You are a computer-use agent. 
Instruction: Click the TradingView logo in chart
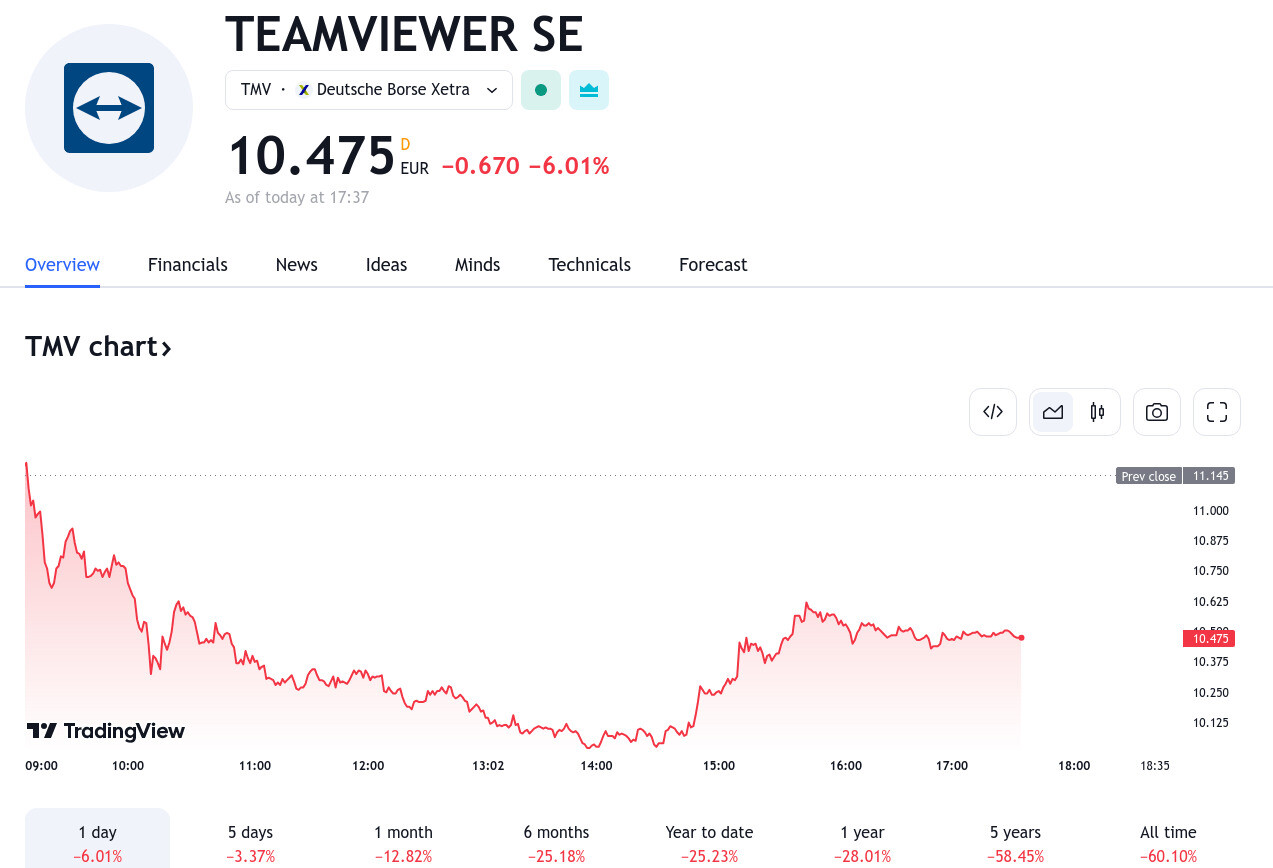tap(105, 731)
